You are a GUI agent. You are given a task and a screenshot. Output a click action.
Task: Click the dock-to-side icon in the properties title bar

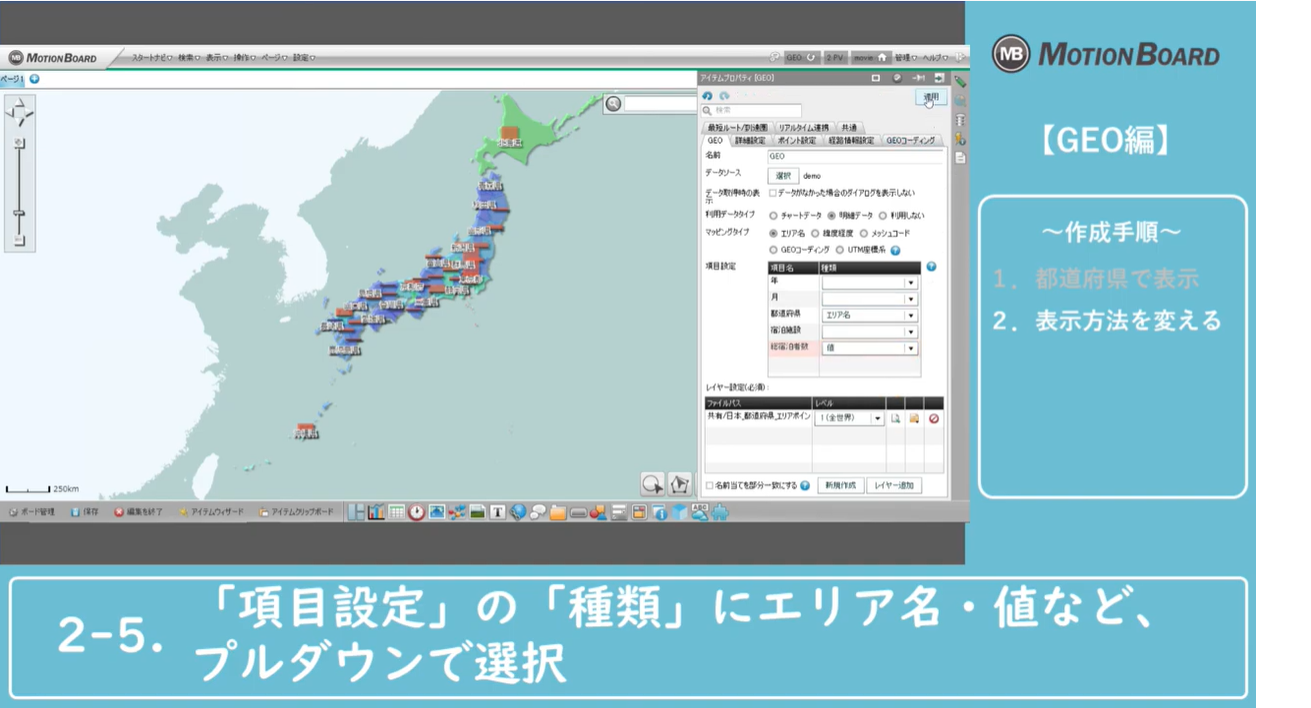tap(939, 77)
